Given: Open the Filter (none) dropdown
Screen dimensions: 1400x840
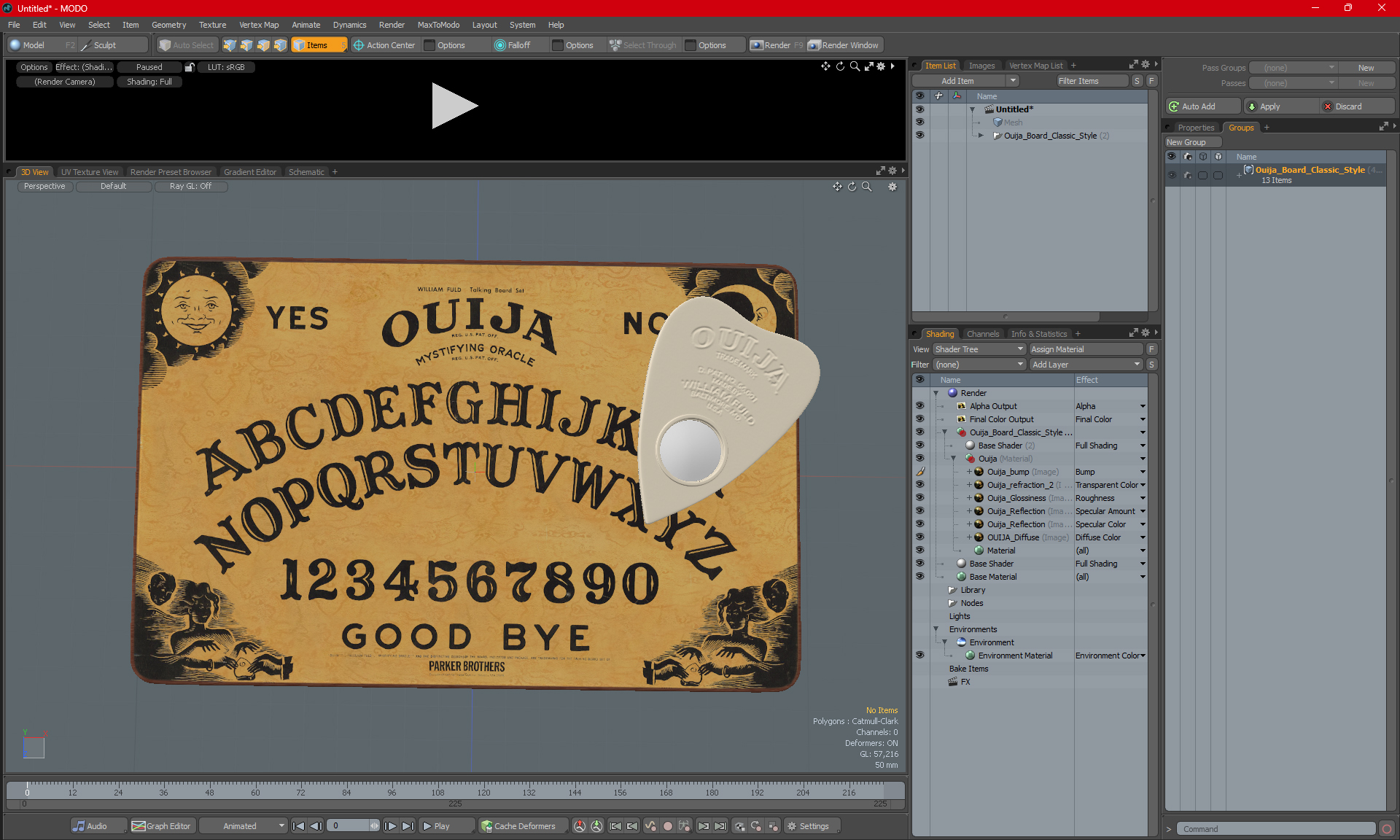Looking at the screenshot, I should pyautogui.click(x=979, y=365).
